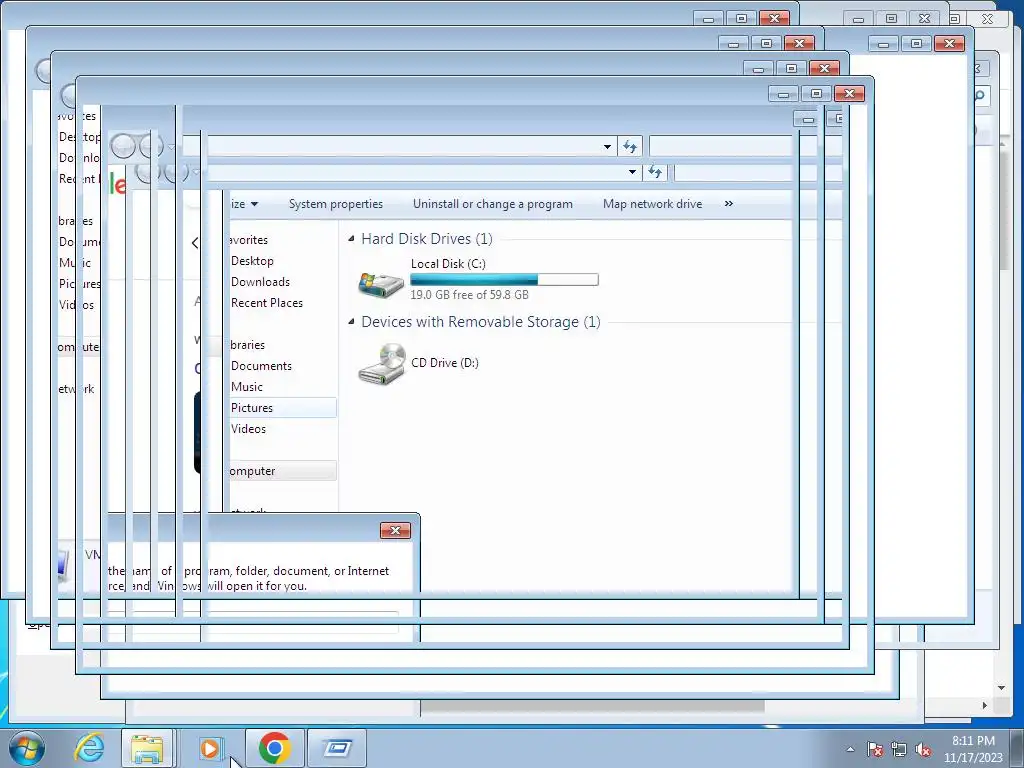Click 19.0 GB free of 59.8 GB text
The height and width of the screenshot is (768, 1024).
(470, 295)
